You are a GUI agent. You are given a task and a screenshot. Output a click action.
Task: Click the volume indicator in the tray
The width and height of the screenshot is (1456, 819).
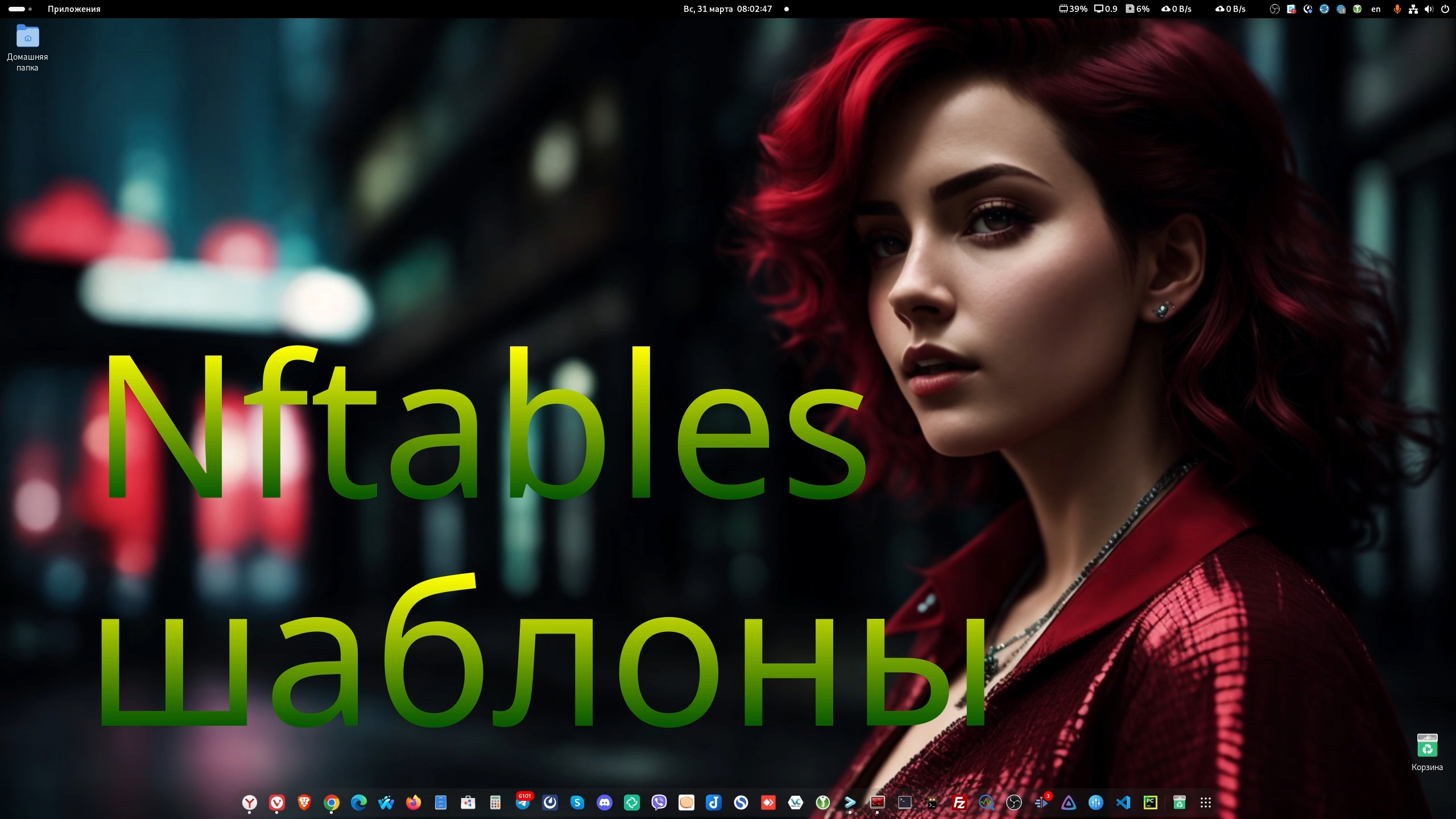(1429, 9)
